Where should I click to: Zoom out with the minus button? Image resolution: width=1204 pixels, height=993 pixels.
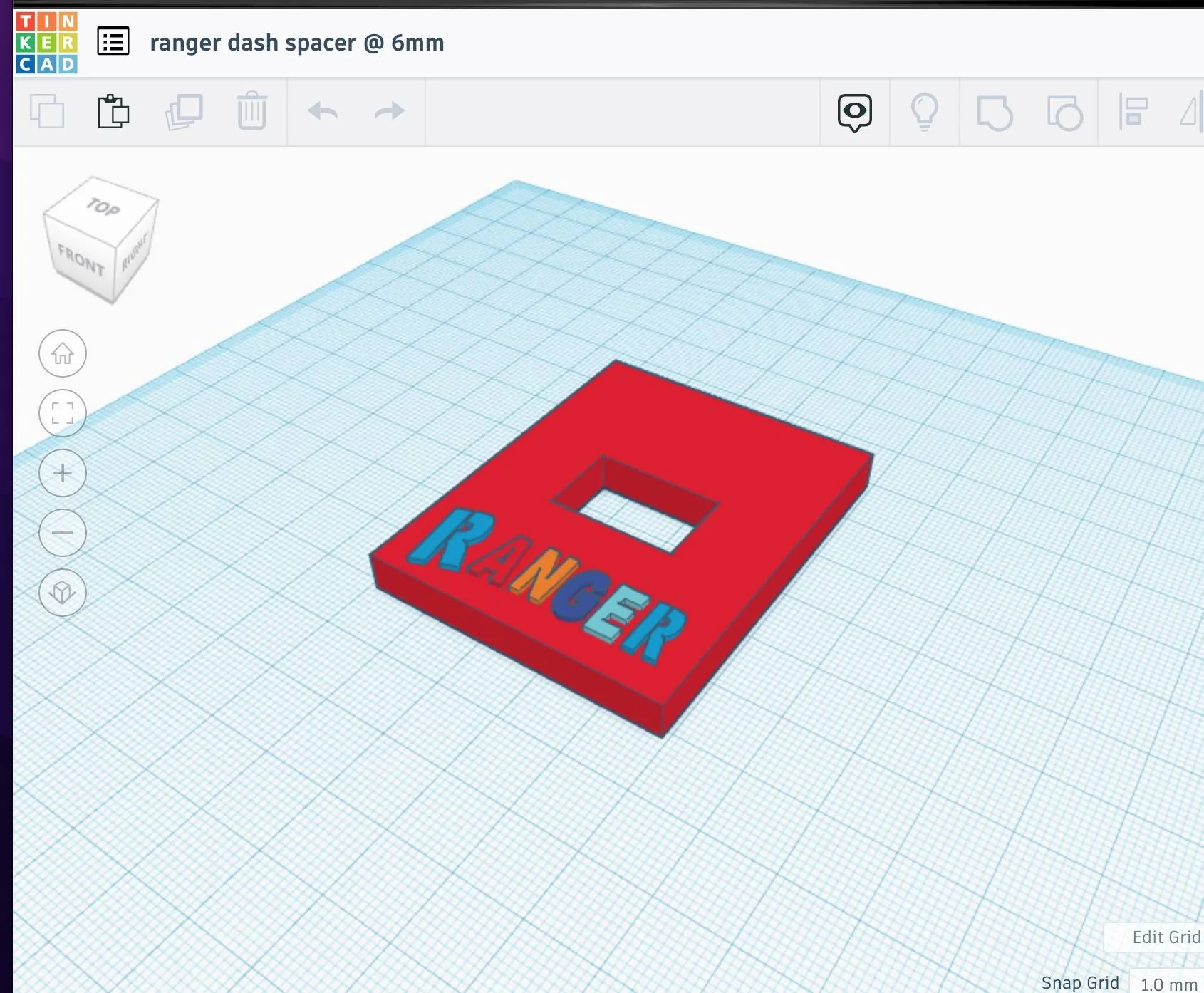click(63, 533)
